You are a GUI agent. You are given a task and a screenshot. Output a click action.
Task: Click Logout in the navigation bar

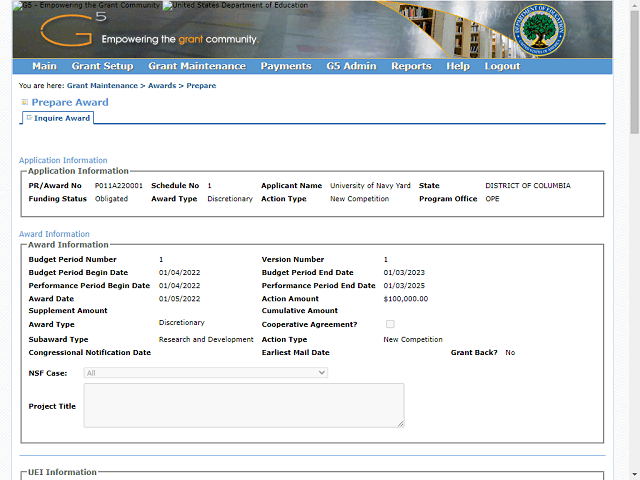[x=502, y=66]
